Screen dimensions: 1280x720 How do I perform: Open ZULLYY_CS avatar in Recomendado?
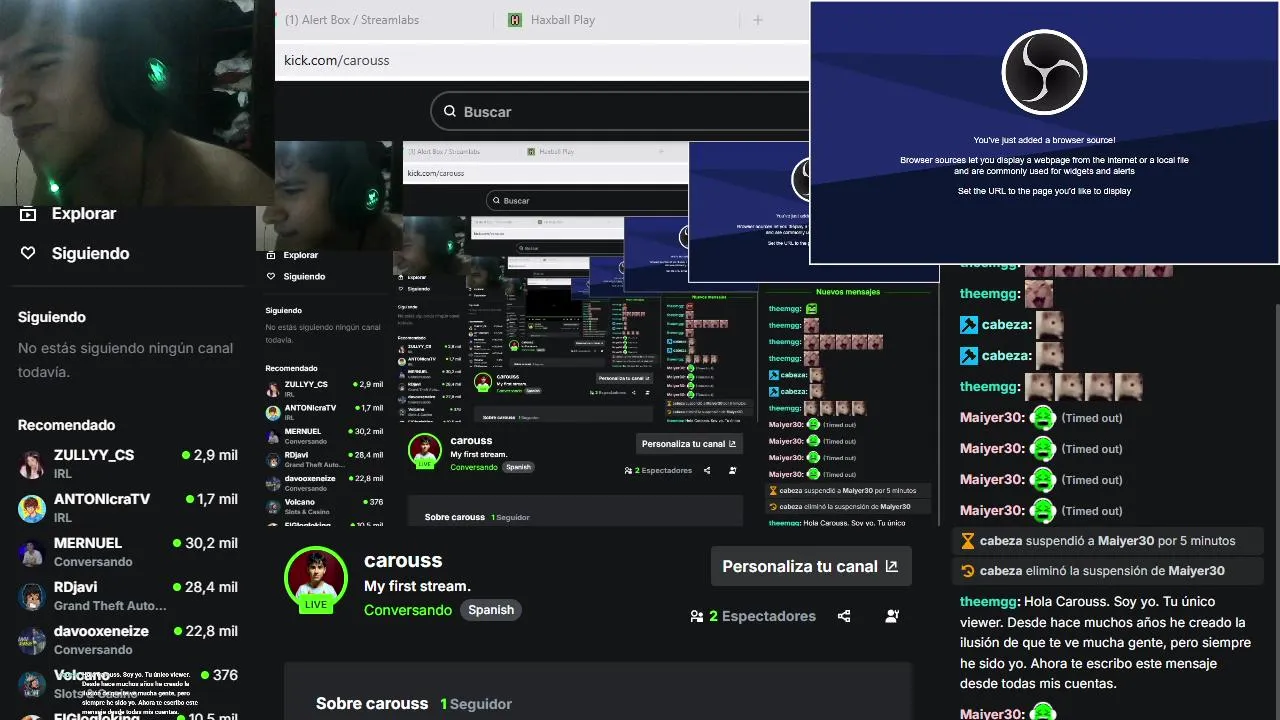click(x=32, y=465)
